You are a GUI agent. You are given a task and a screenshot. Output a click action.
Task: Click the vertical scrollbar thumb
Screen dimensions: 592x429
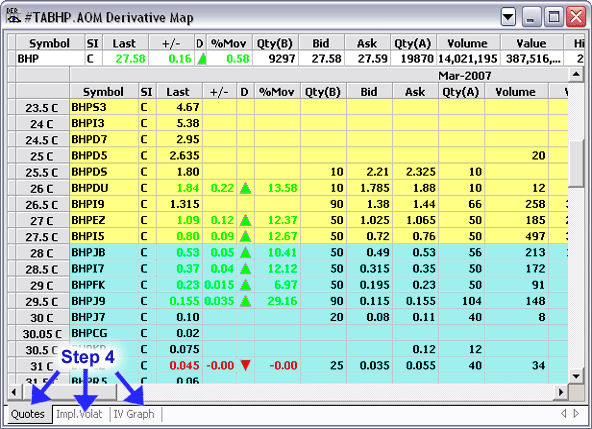(576, 163)
